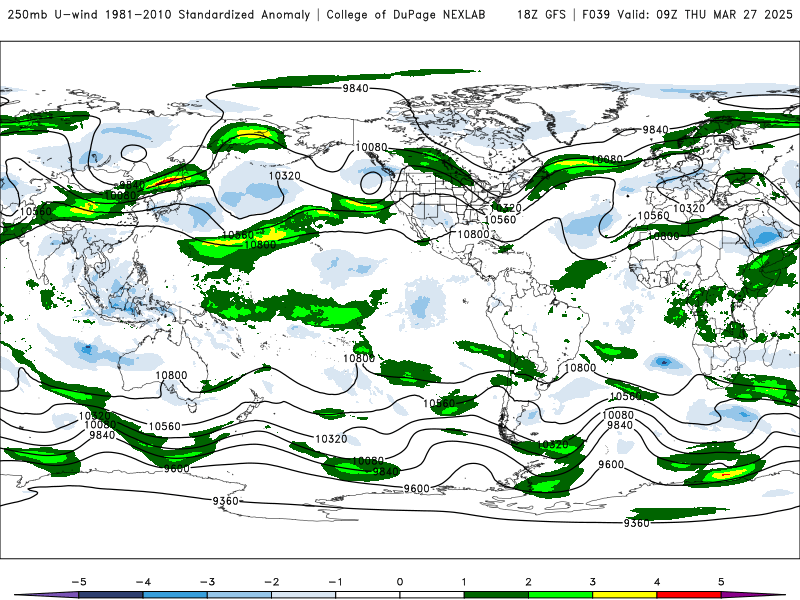800x600 pixels.
Task: Click the 10320 contour label over the North Pacific
Action: (x=285, y=176)
